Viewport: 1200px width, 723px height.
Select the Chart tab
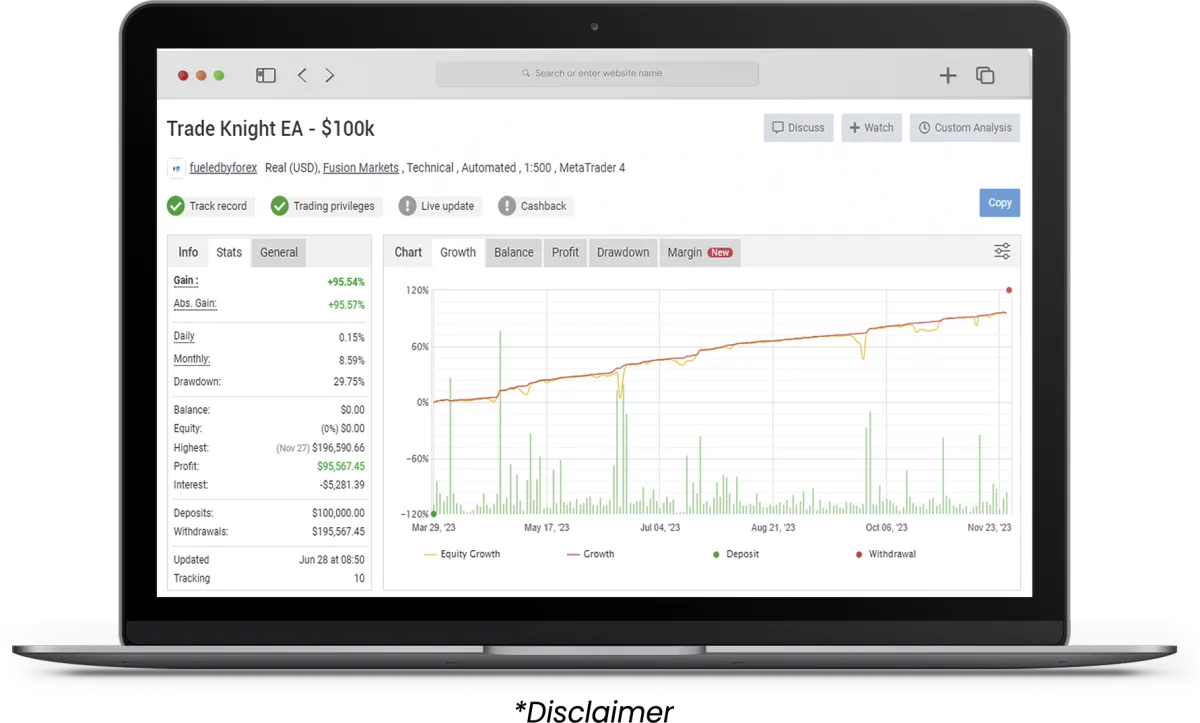(408, 252)
